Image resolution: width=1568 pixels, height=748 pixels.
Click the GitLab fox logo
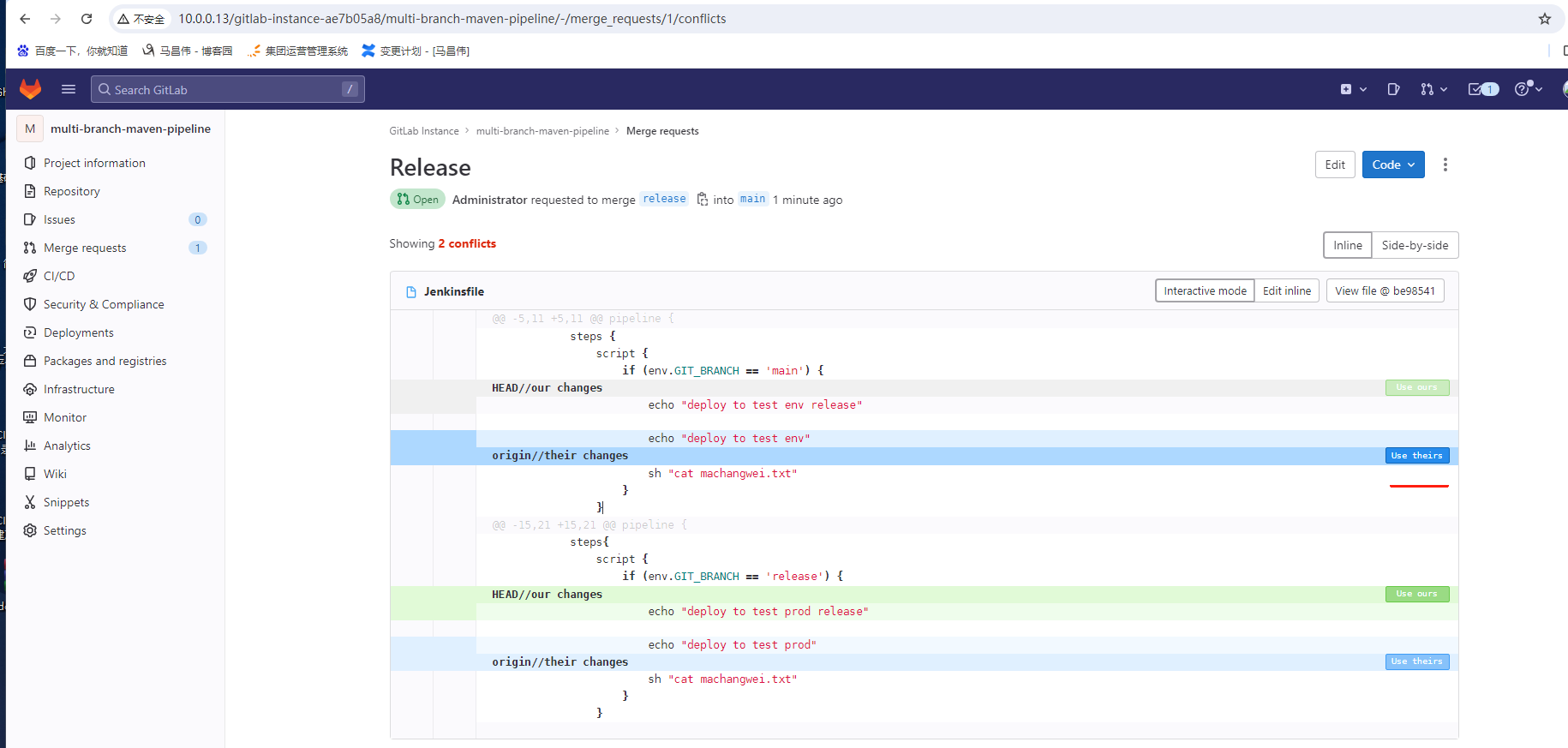[x=31, y=89]
